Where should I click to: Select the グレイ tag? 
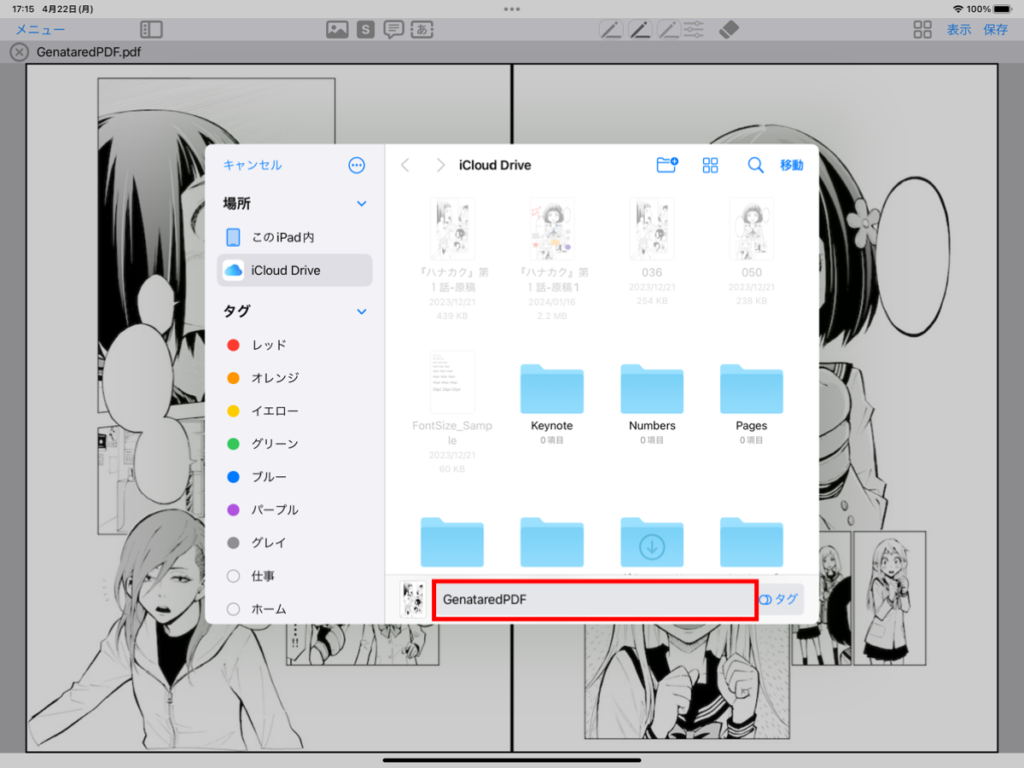pyautogui.click(x=295, y=543)
